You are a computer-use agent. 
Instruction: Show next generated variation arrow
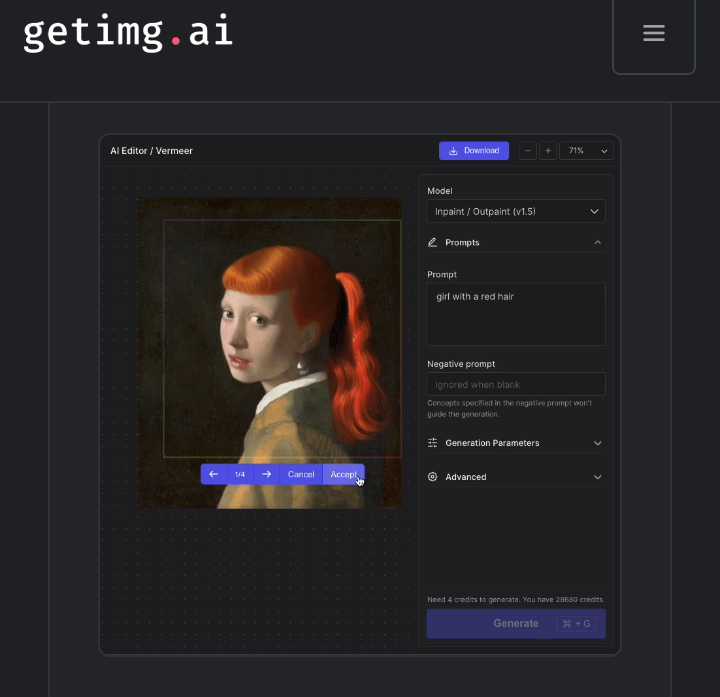click(x=266, y=474)
